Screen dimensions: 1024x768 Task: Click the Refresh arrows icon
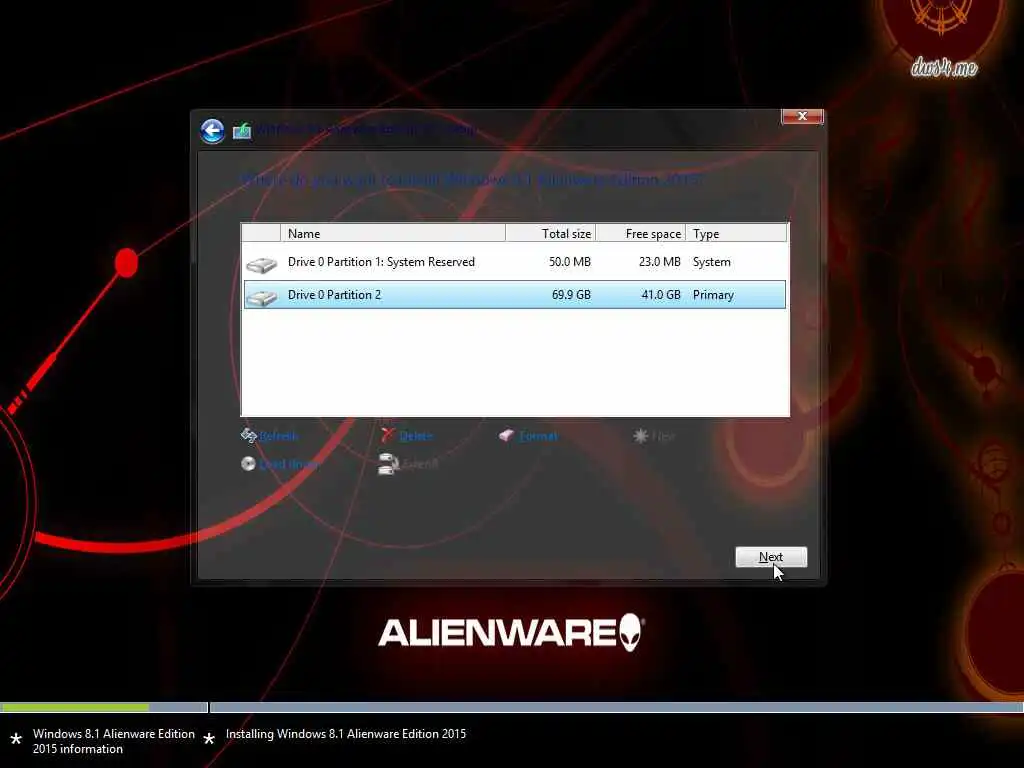(248, 435)
